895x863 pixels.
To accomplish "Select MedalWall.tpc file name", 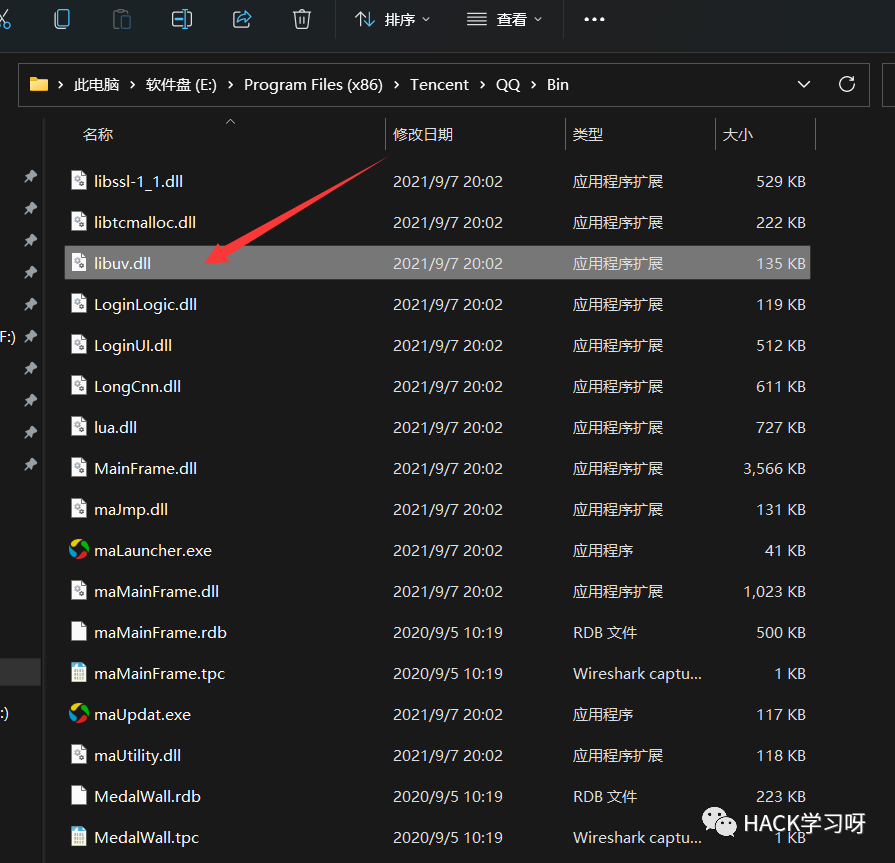I will (147, 837).
